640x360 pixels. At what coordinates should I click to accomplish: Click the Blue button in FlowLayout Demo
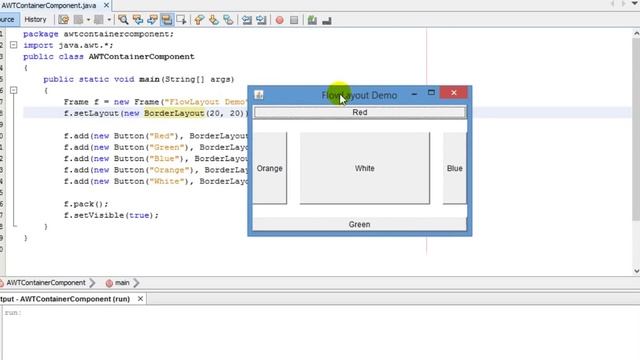pyautogui.click(x=454, y=168)
